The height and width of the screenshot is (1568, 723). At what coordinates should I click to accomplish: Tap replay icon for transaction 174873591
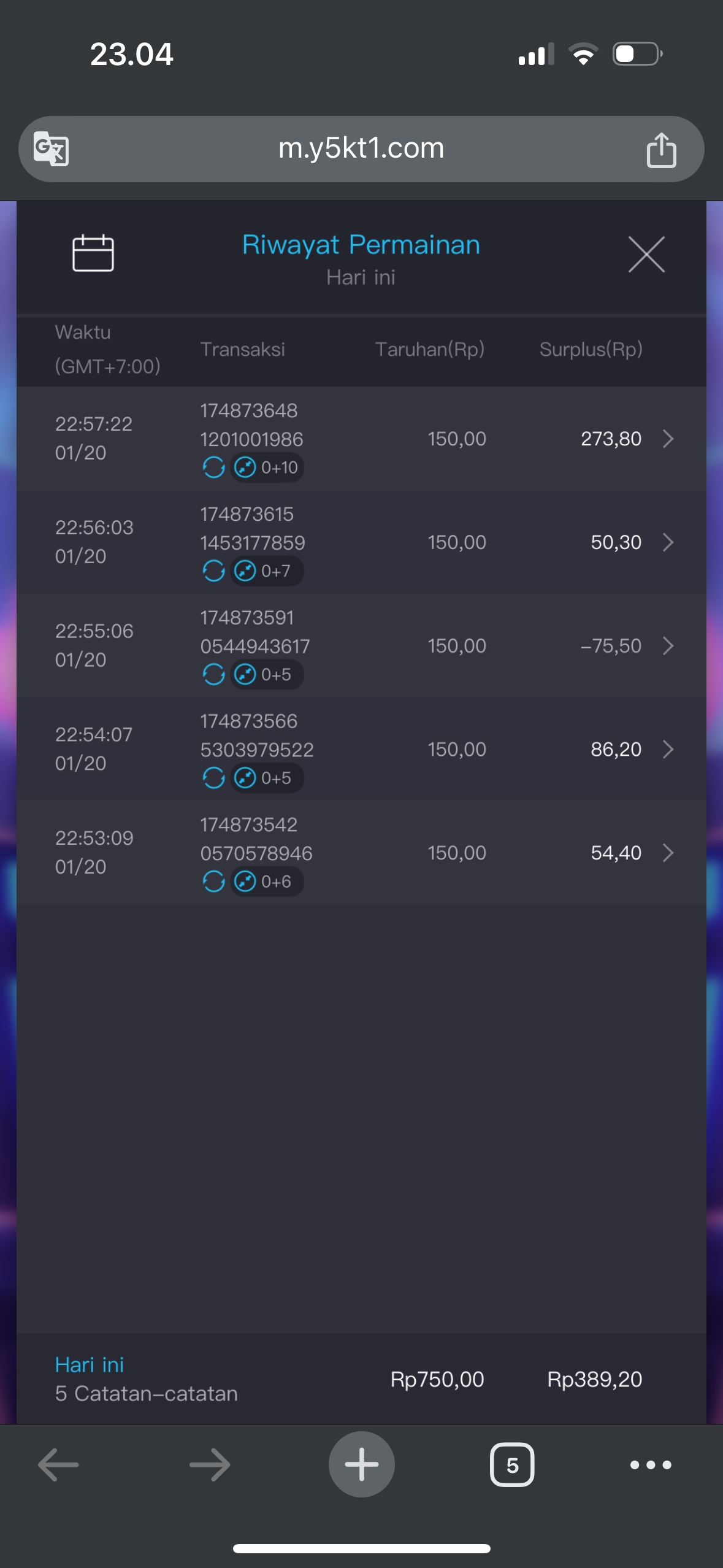tap(213, 675)
